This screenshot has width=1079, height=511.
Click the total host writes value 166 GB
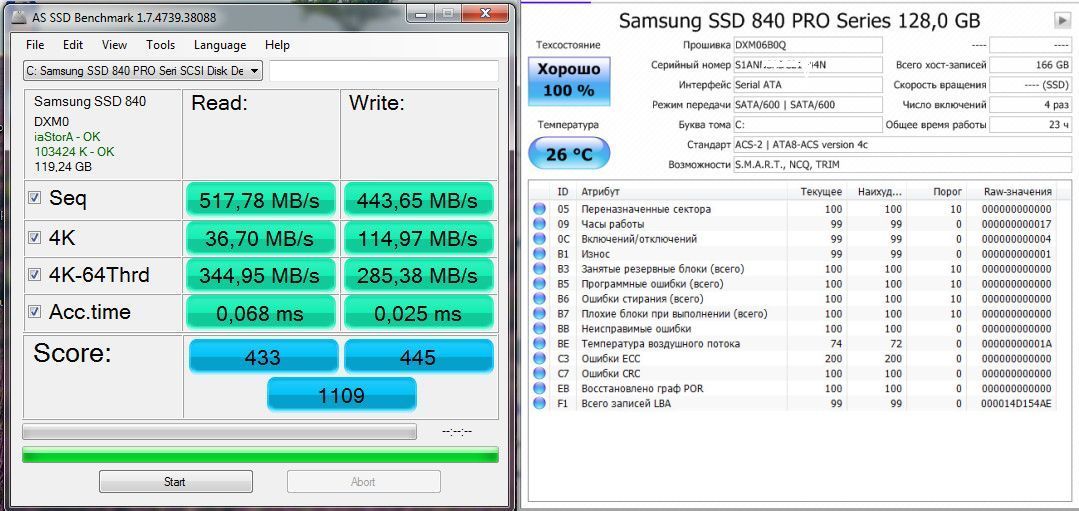(1030, 65)
